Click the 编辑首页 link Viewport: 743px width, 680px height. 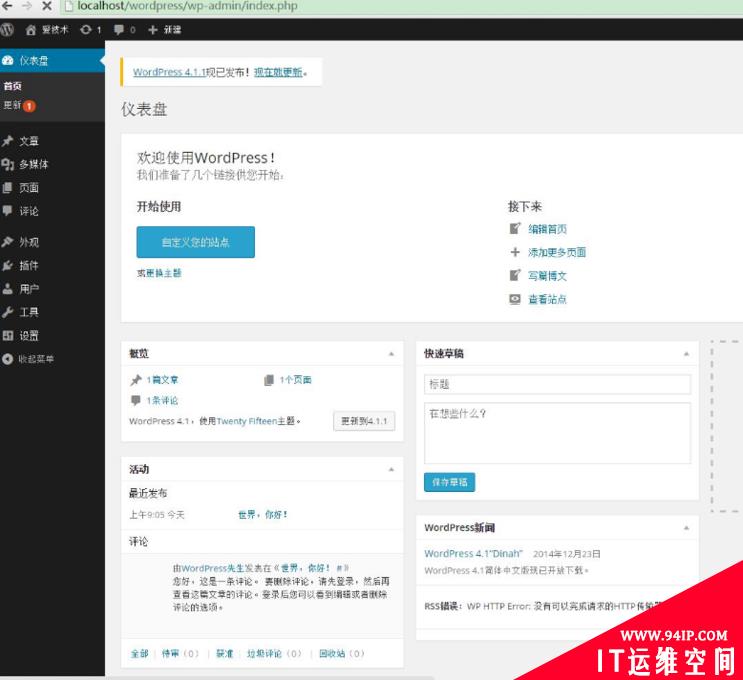pyautogui.click(x=548, y=229)
